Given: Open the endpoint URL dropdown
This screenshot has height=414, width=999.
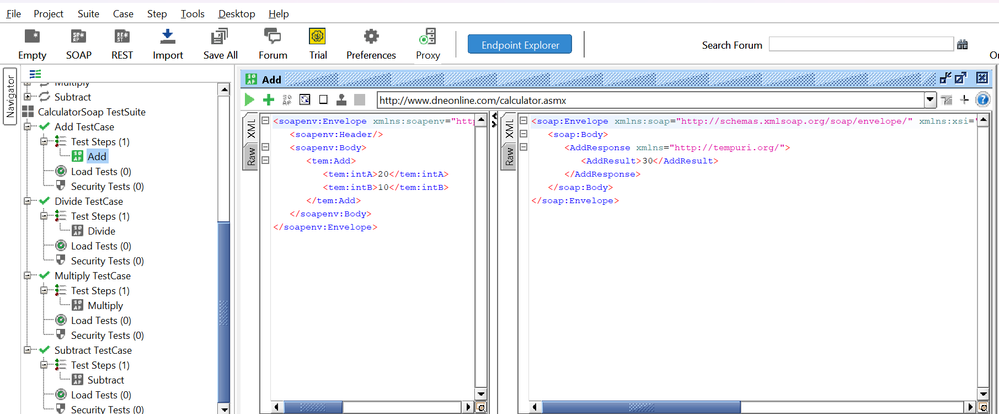Looking at the screenshot, I should [931, 100].
